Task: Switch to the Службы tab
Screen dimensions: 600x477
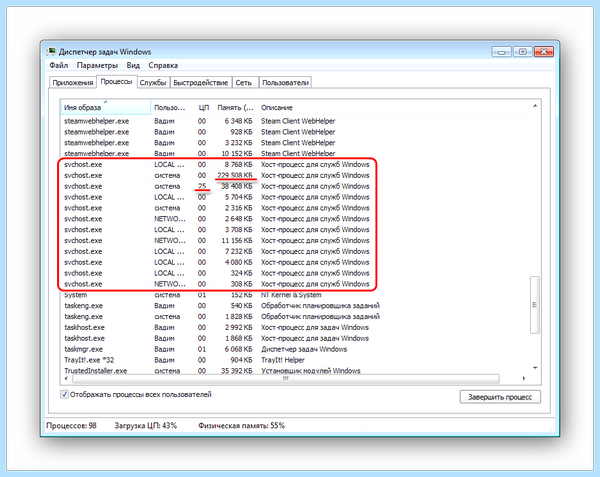Action: (153, 83)
